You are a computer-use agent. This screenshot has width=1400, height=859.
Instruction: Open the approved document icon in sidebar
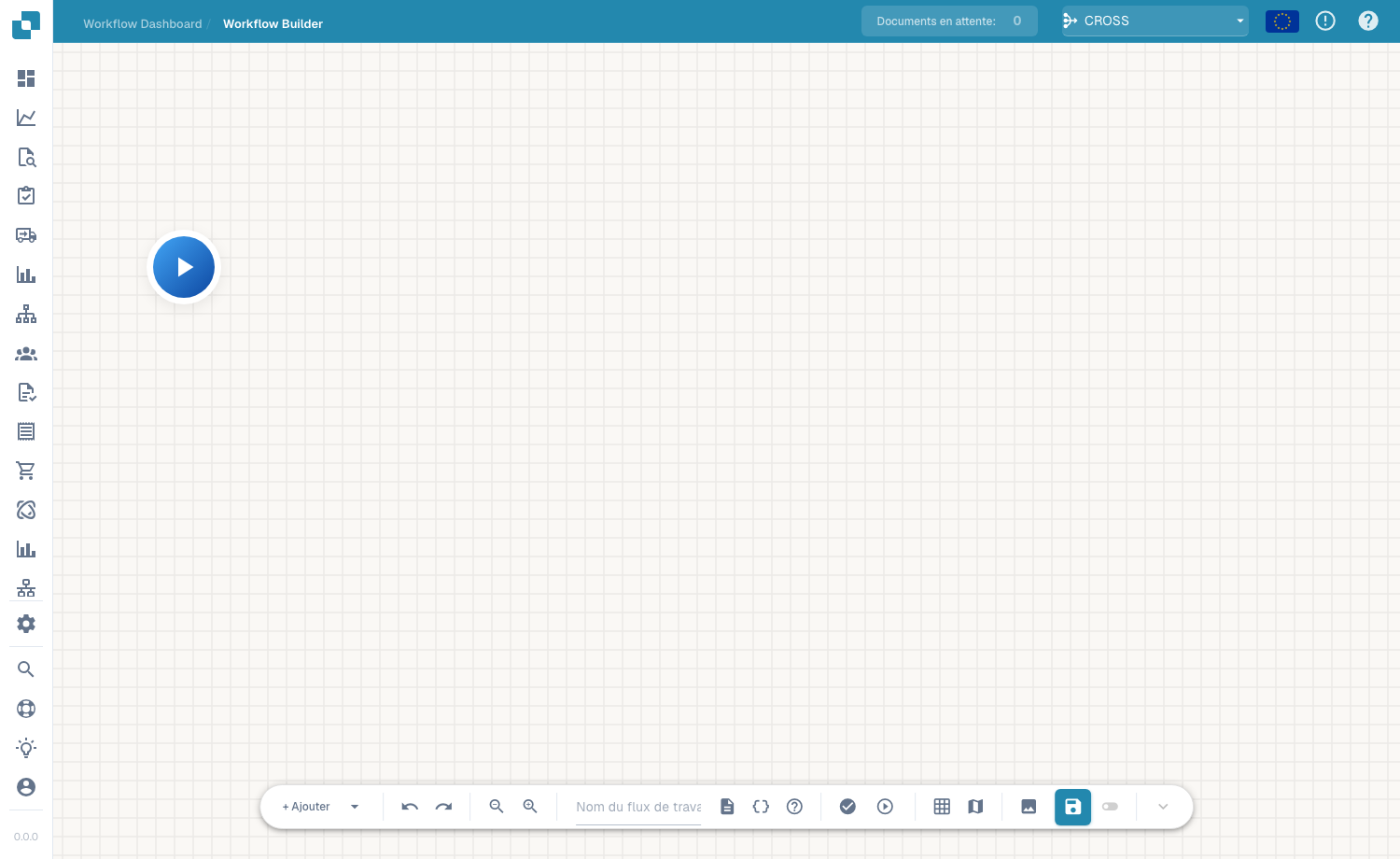[x=26, y=392]
